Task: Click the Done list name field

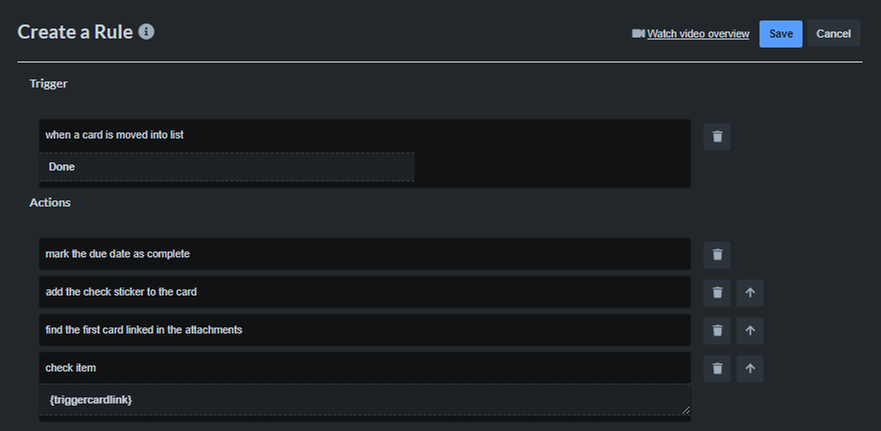Action: [x=227, y=167]
